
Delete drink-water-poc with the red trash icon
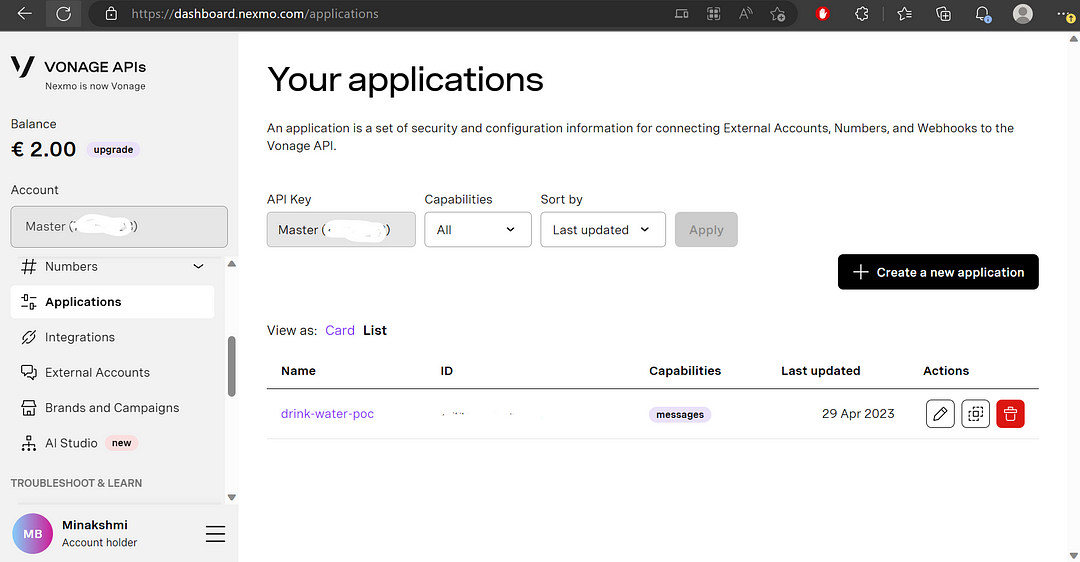tap(1010, 414)
